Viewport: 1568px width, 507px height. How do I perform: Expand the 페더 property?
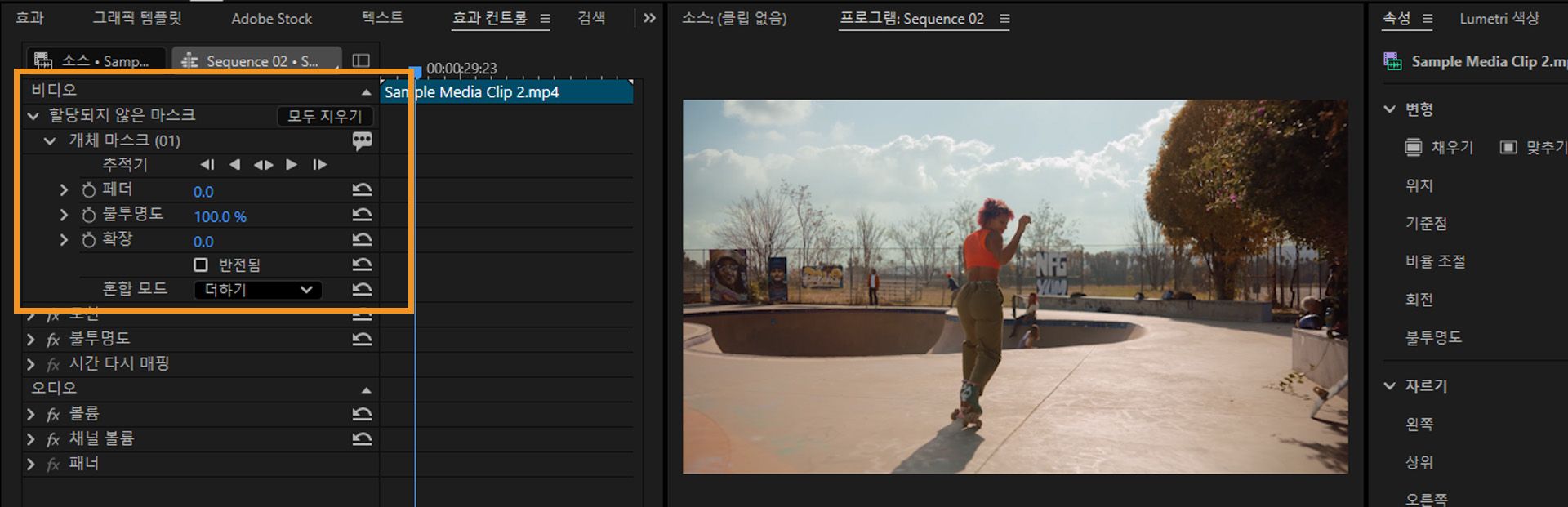(64, 190)
